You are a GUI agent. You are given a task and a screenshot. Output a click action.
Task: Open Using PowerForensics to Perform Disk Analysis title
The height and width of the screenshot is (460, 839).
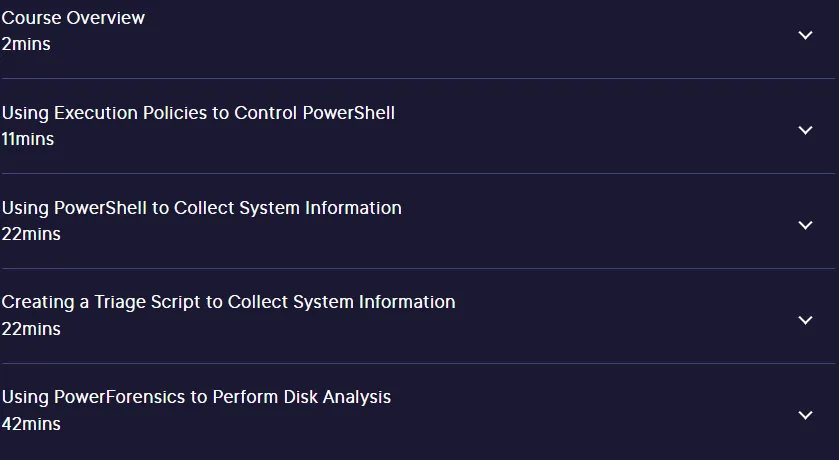click(x=196, y=397)
